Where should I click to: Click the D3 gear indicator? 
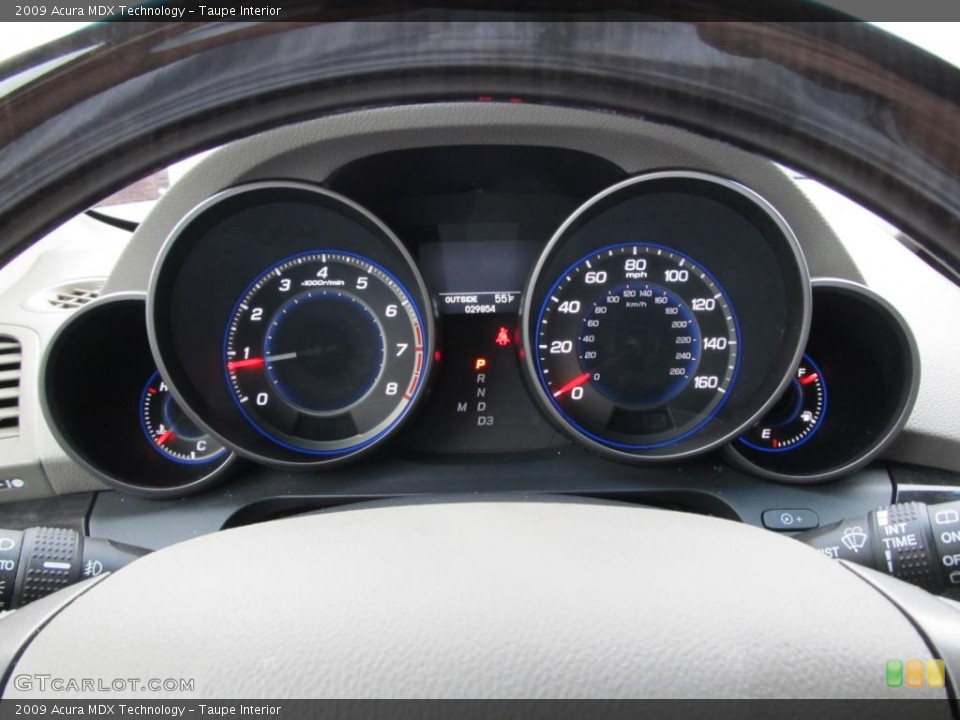click(485, 421)
